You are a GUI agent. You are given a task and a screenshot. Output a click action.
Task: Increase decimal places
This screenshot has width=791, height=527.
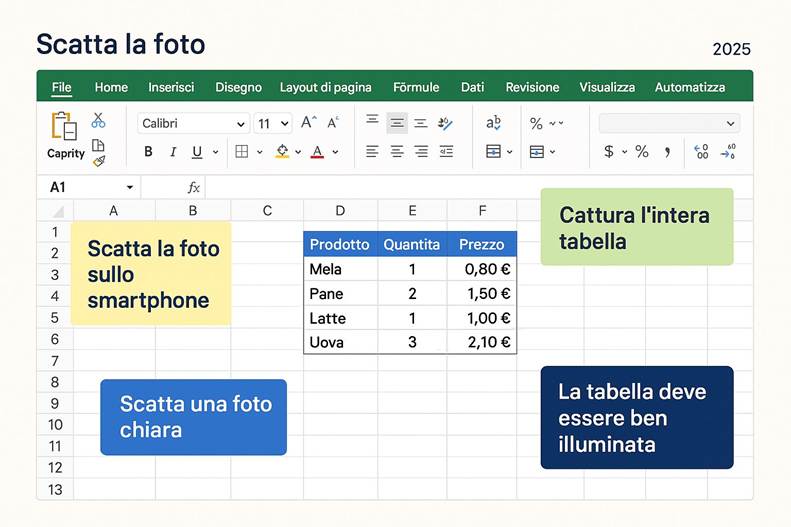tap(701, 151)
